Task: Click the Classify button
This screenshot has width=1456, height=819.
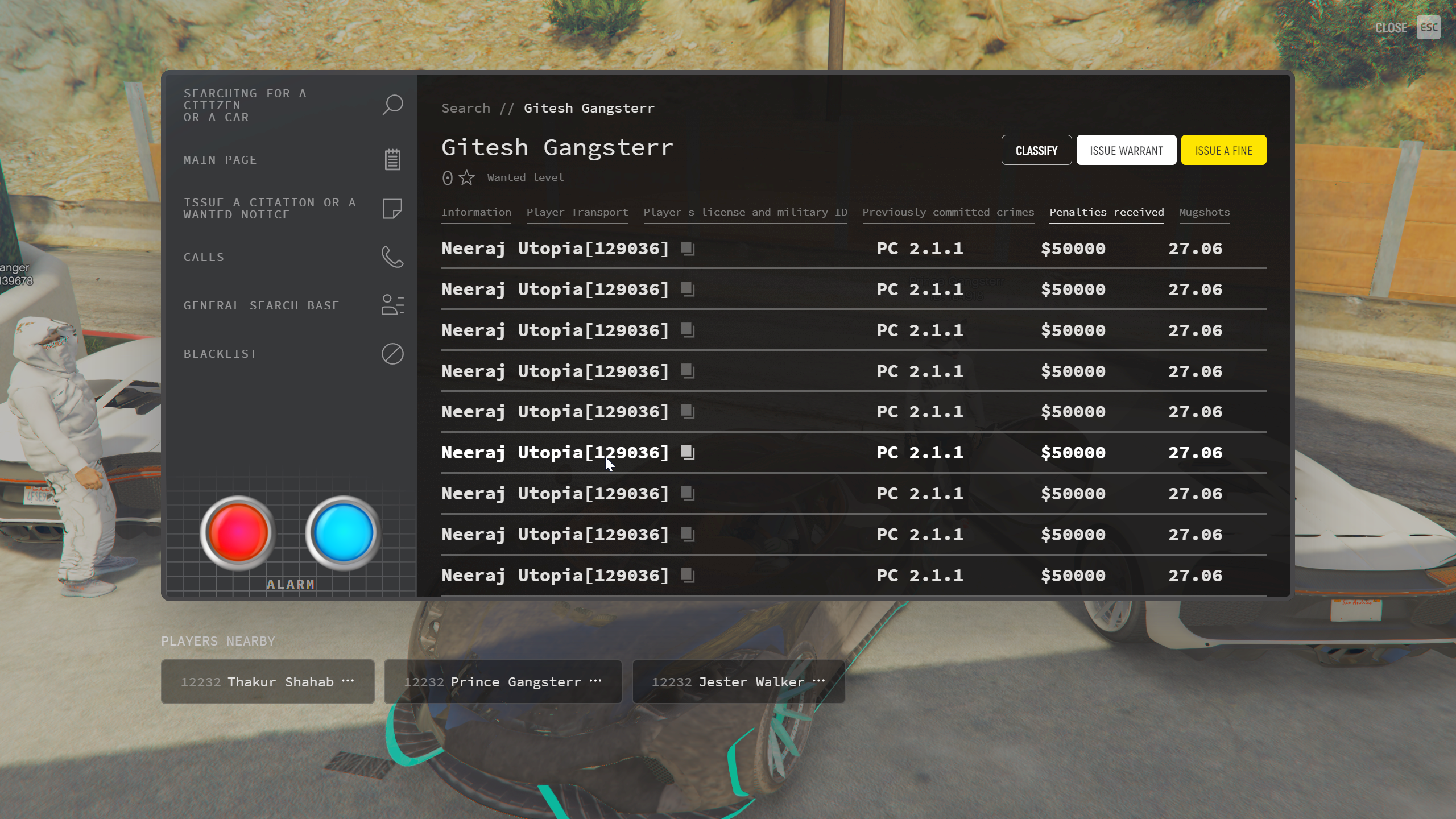Action: click(1036, 150)
